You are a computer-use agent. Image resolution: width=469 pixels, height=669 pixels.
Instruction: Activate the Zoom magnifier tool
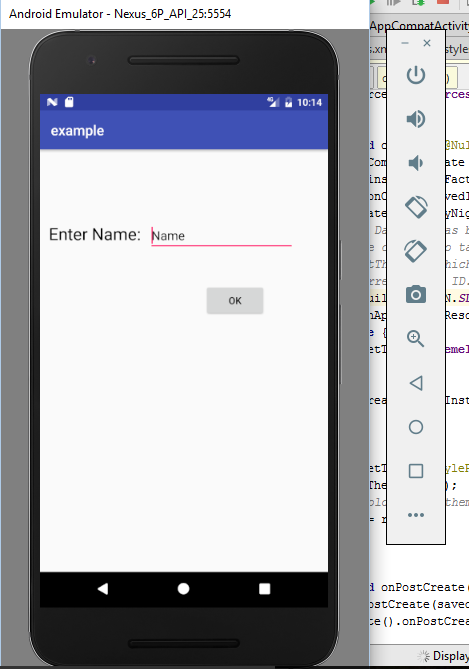coord(415,339)
